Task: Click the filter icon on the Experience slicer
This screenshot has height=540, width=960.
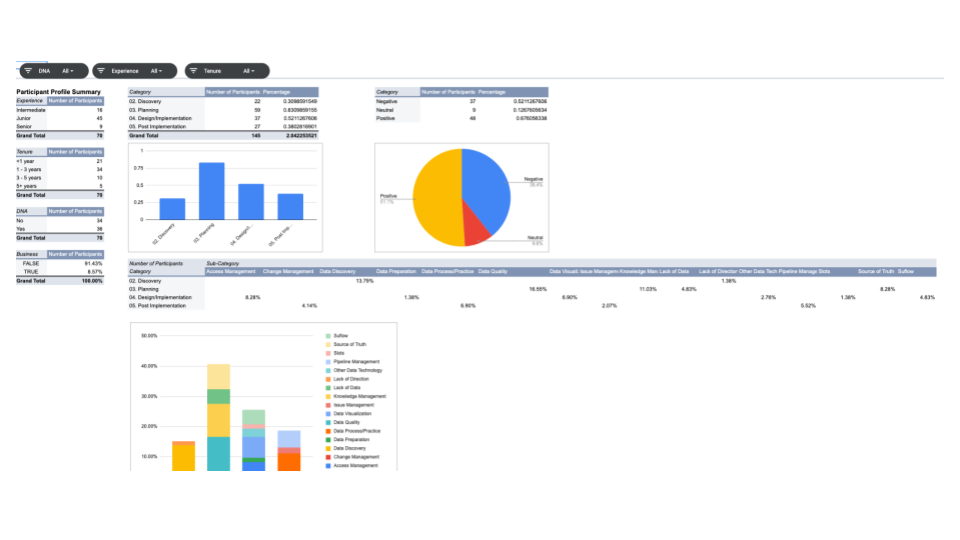Action: tap(101, 71)
